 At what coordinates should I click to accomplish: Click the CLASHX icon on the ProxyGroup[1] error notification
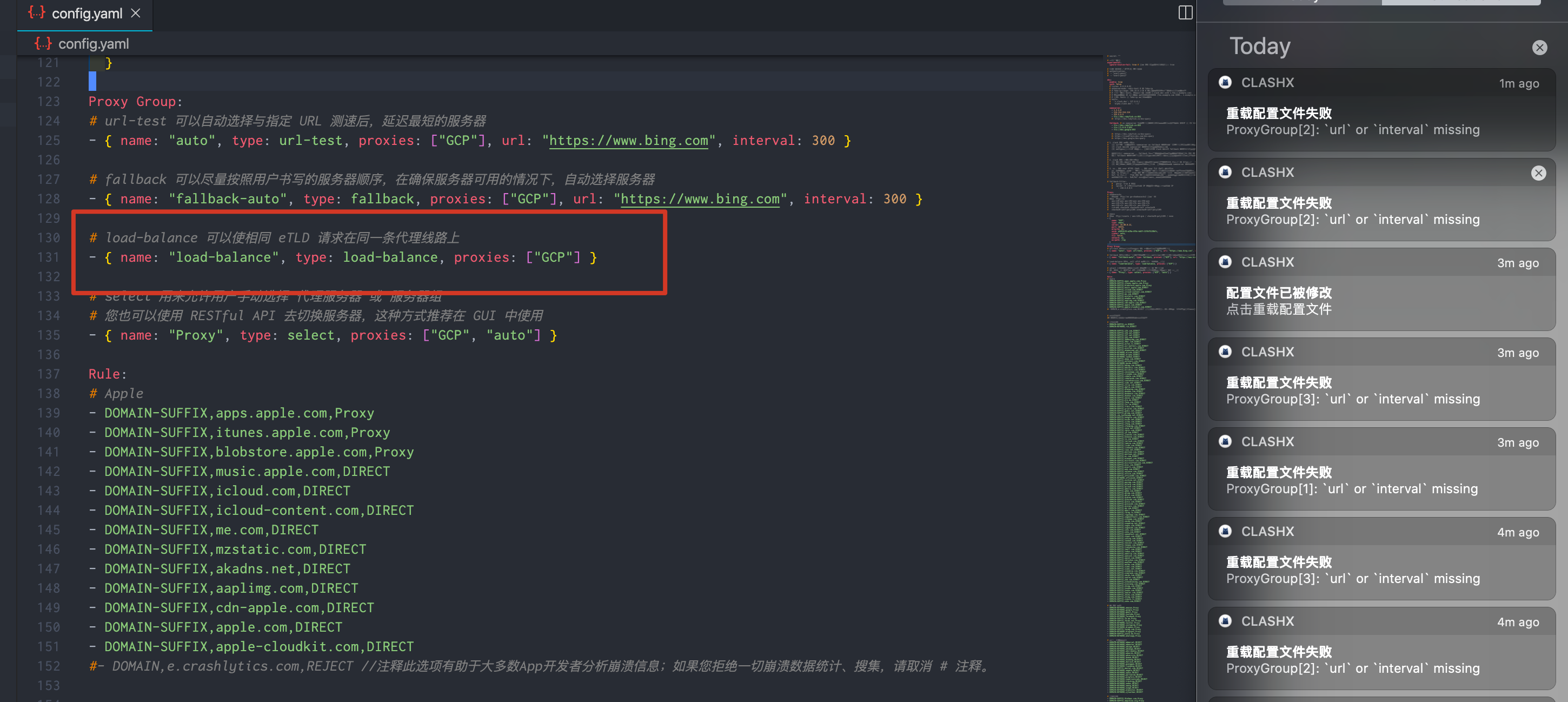pyautogui.click(x=1225, y=441)
